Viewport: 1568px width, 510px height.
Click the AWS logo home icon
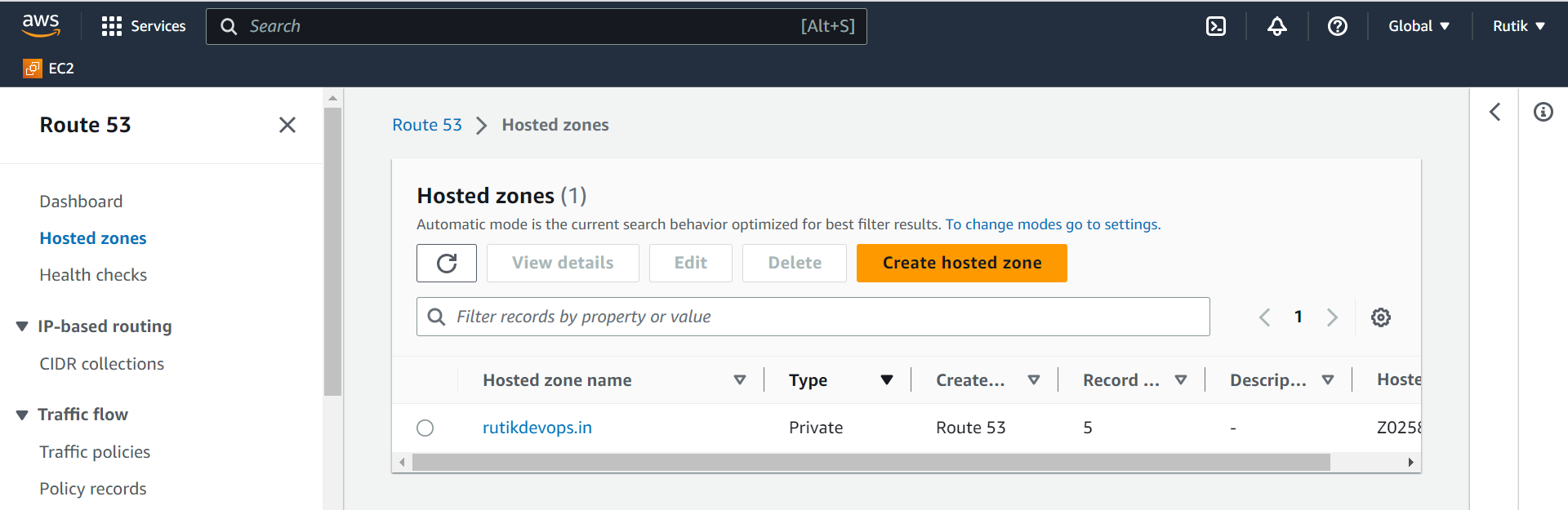click(41, 25)
